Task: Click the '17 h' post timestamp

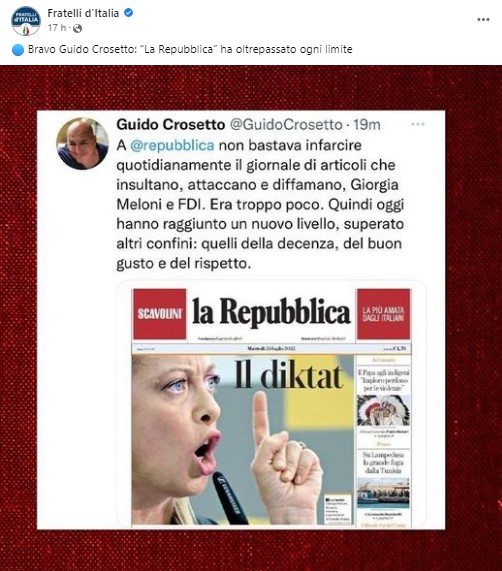Action: click(57, 28)
